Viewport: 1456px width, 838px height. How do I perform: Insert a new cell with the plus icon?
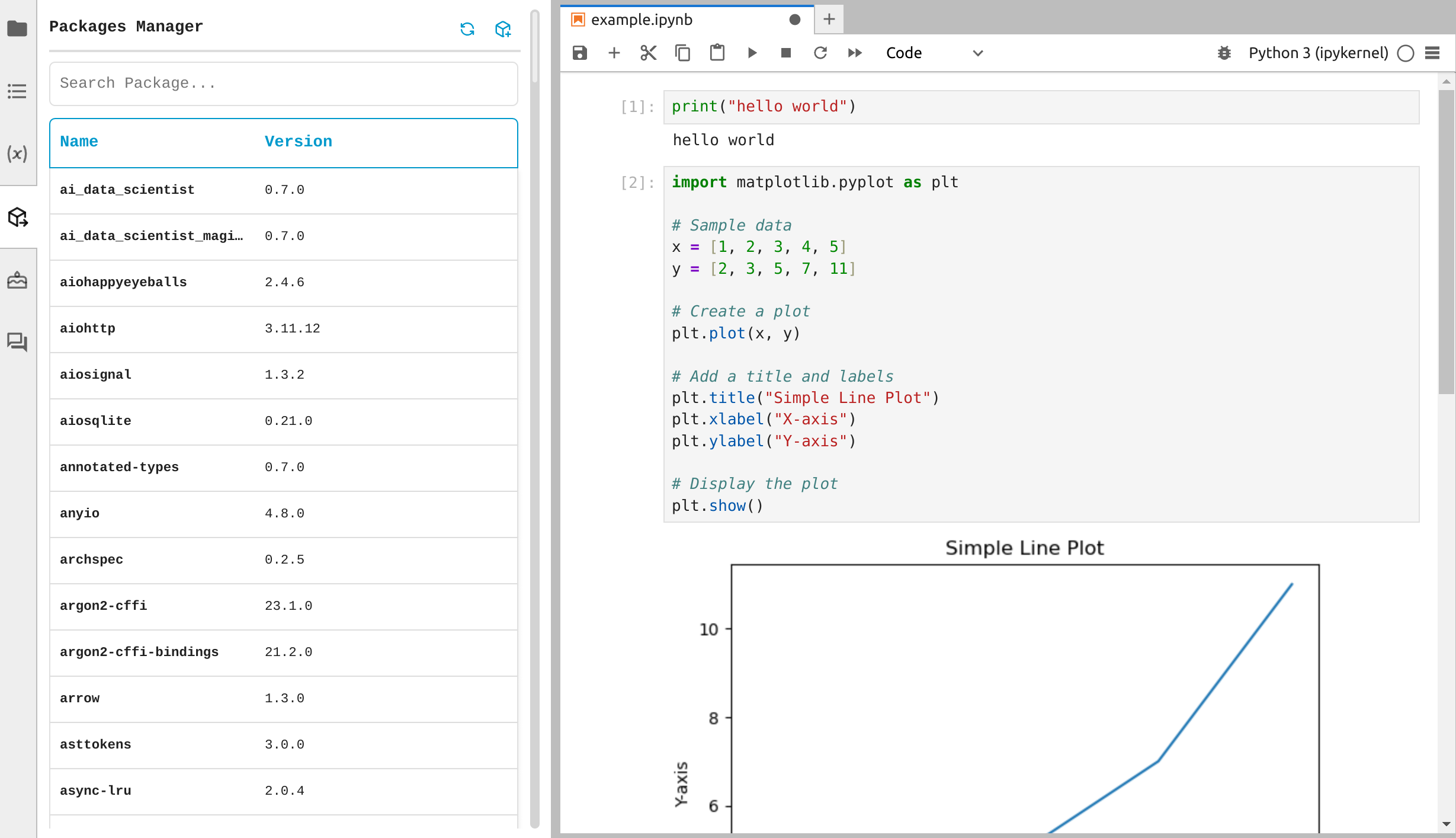coord(614,53)
